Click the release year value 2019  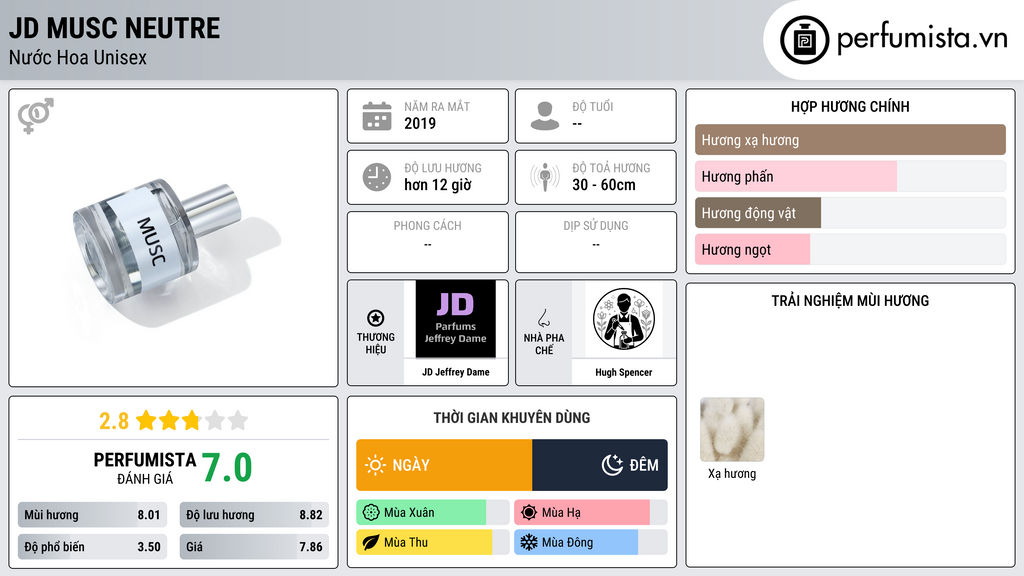(x=420, y=123)
